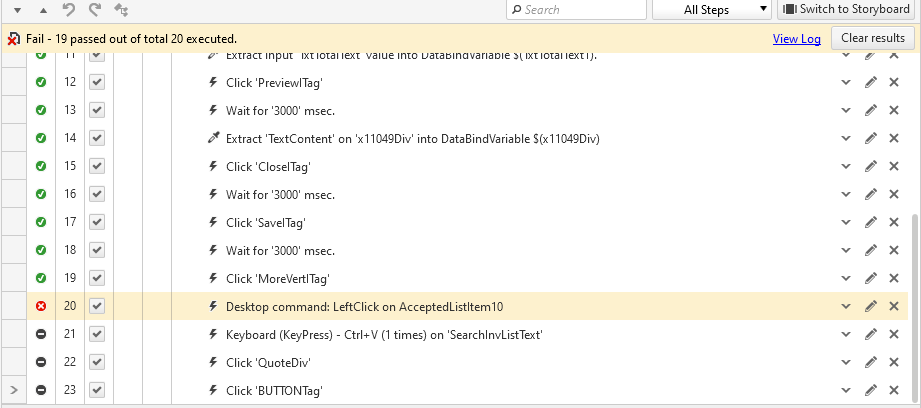Click the undo arrow in toolbar
The width and height of the screenshot is (921, 408).
[69, 10]
